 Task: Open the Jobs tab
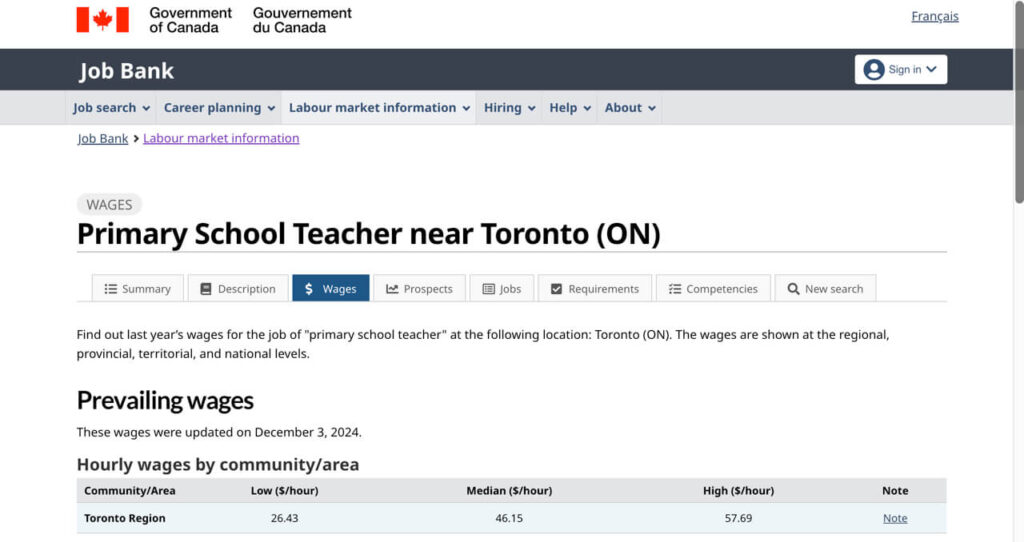click(502, 289)
